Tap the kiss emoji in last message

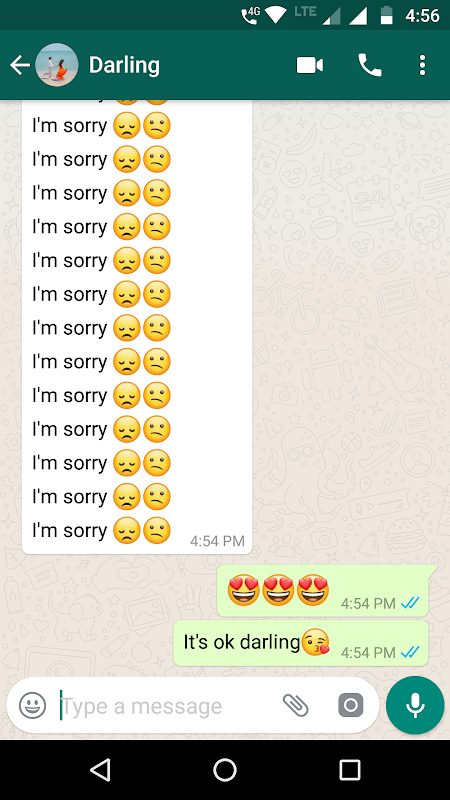[x=315, y=642]
